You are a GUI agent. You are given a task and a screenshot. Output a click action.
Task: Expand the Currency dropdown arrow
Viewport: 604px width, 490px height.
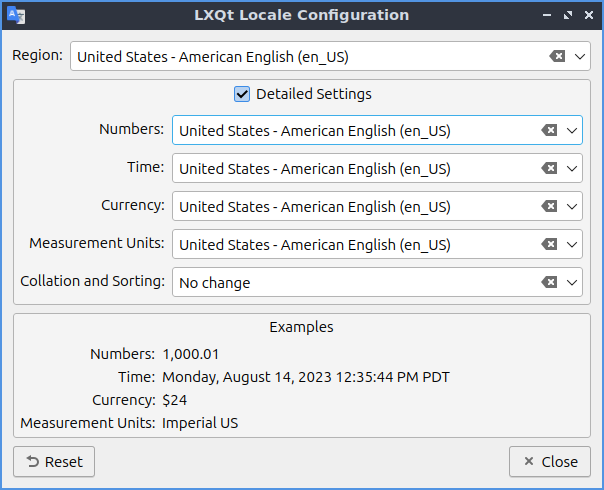572,207
